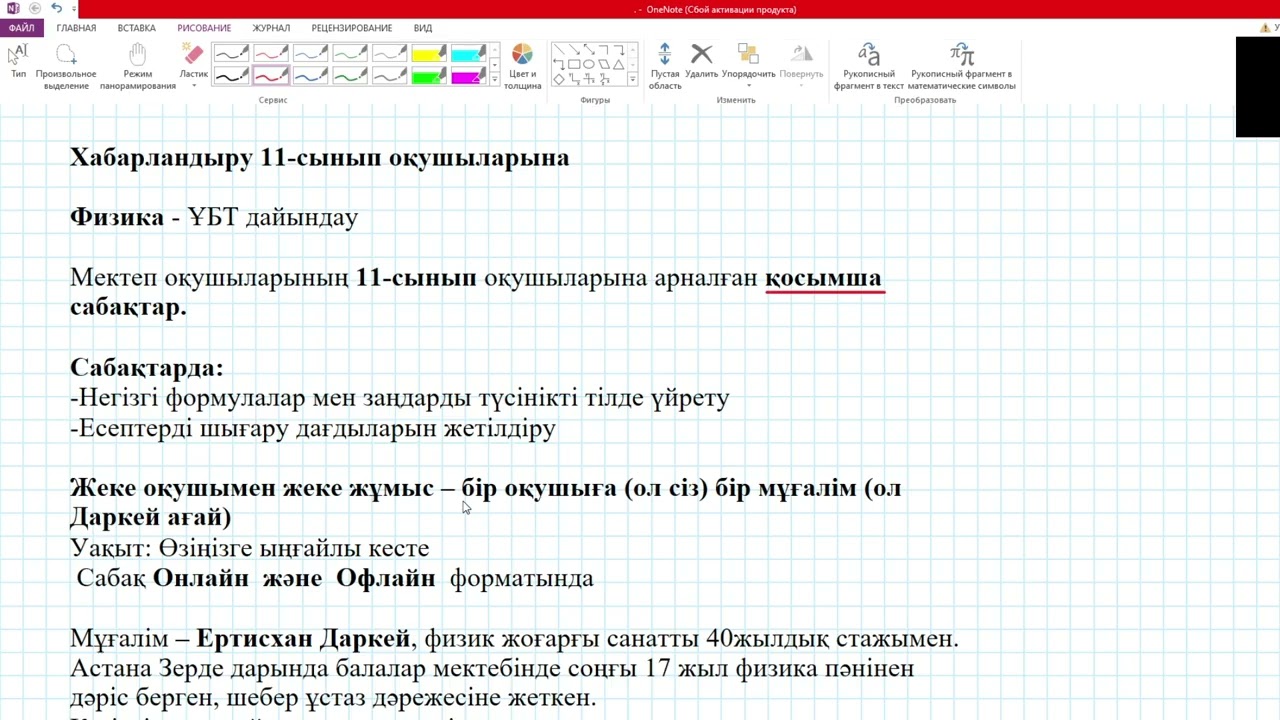Pick the thick red pen (selected)
This screenshot has height=720, width=1280.
click(x=271, y=76)
